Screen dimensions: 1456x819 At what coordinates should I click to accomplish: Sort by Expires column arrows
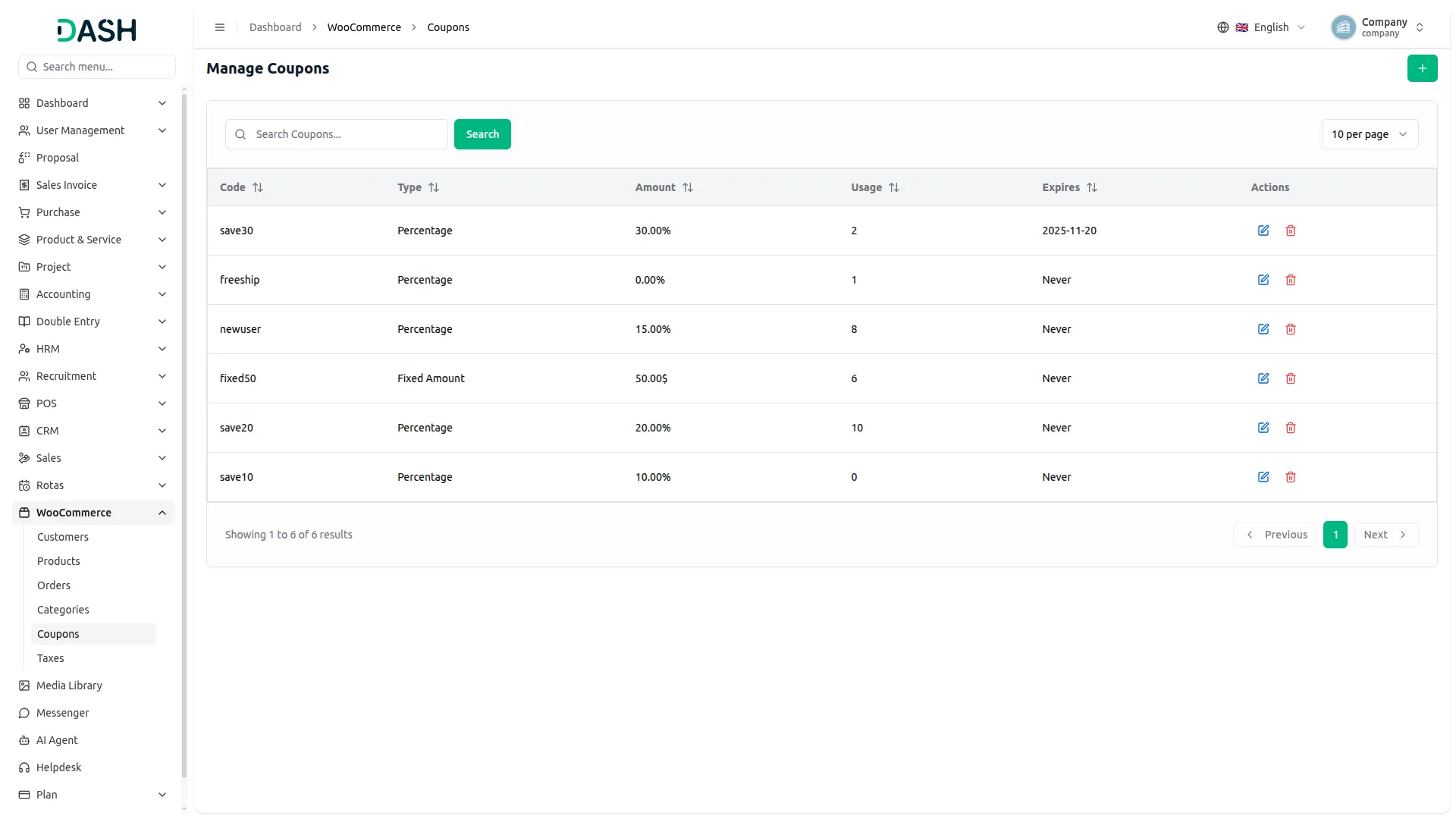(x=1092, y=187)
